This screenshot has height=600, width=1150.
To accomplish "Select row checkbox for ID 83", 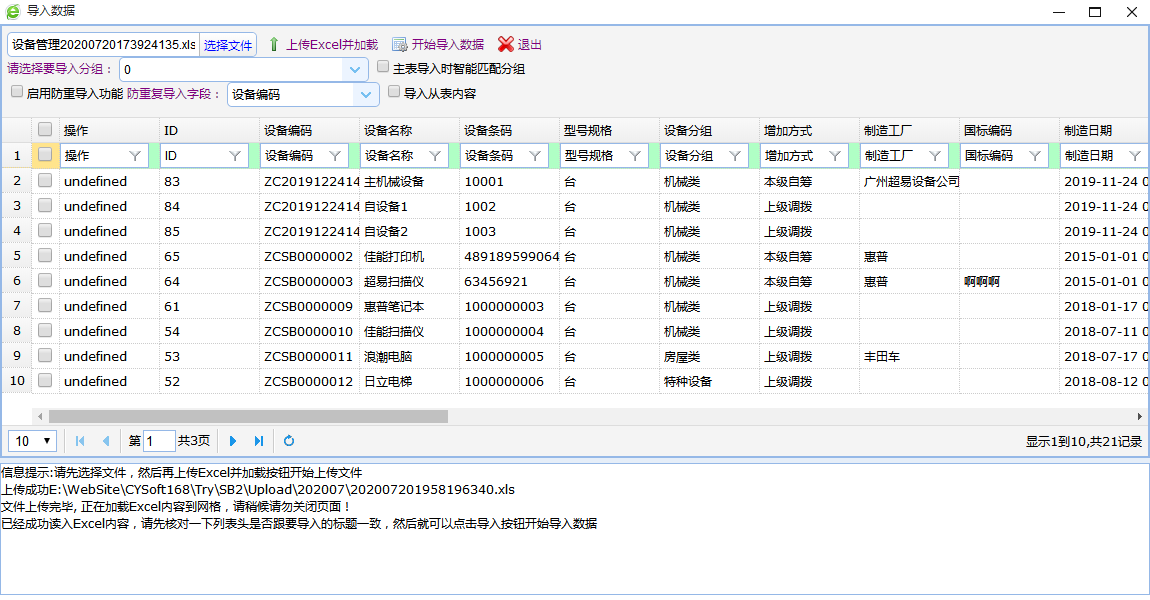I will pos(45,181).
